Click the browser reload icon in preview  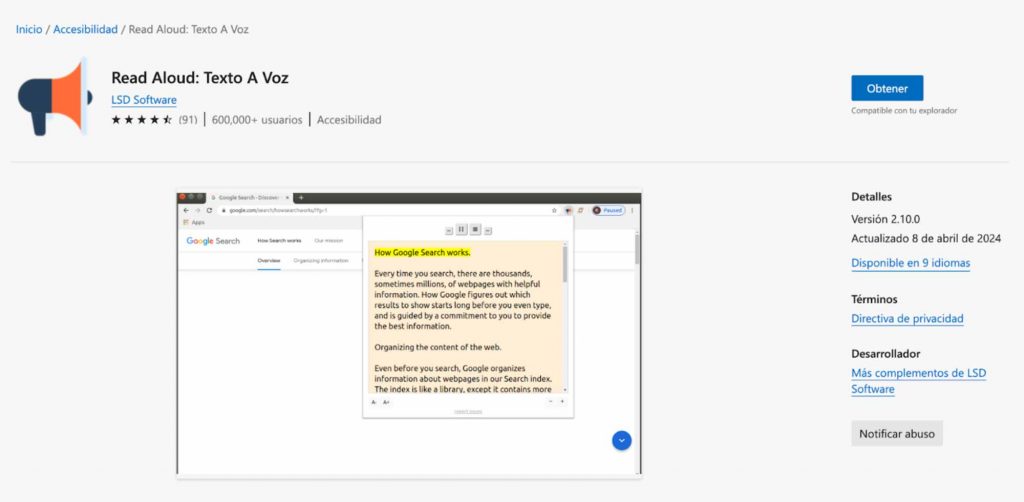tap(210, 210)
